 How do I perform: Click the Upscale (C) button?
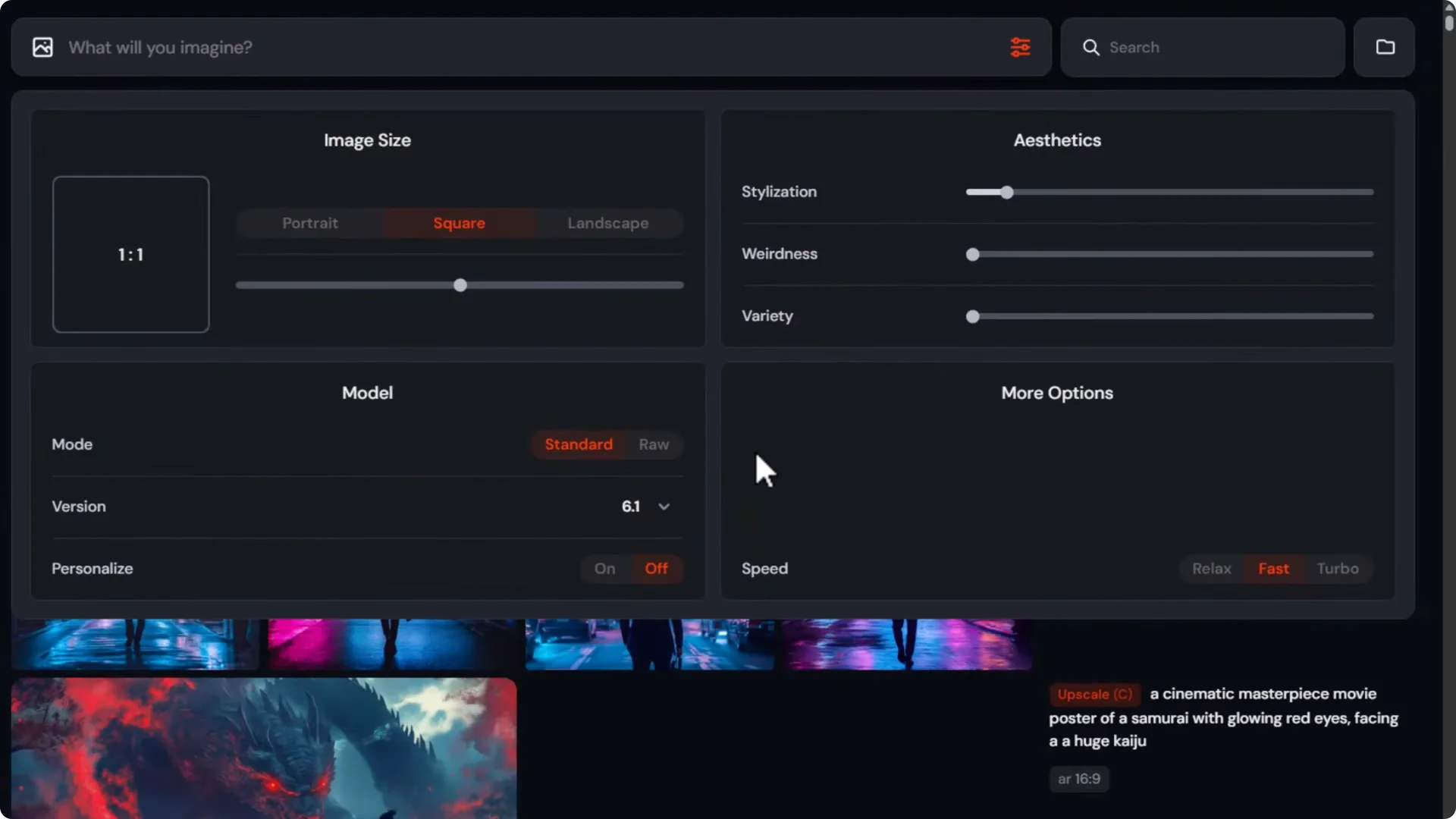pyautogui.click(x=1094, y=694)
